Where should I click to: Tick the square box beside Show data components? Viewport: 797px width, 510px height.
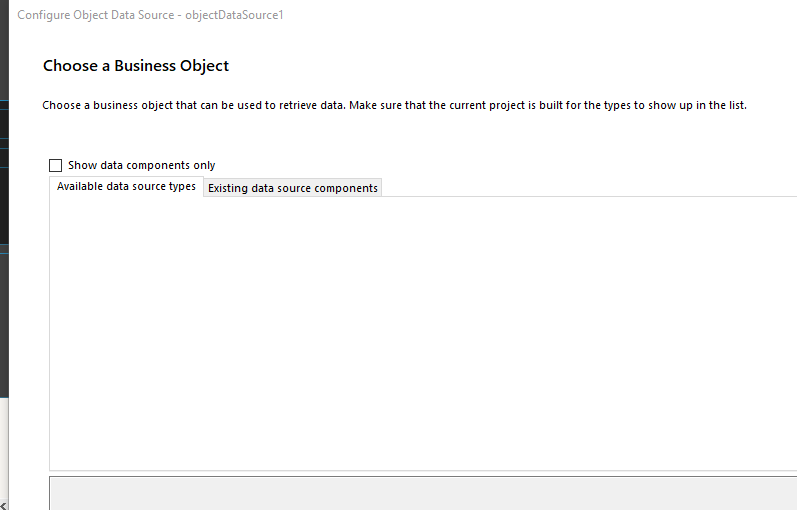click(x=55, y=165)
